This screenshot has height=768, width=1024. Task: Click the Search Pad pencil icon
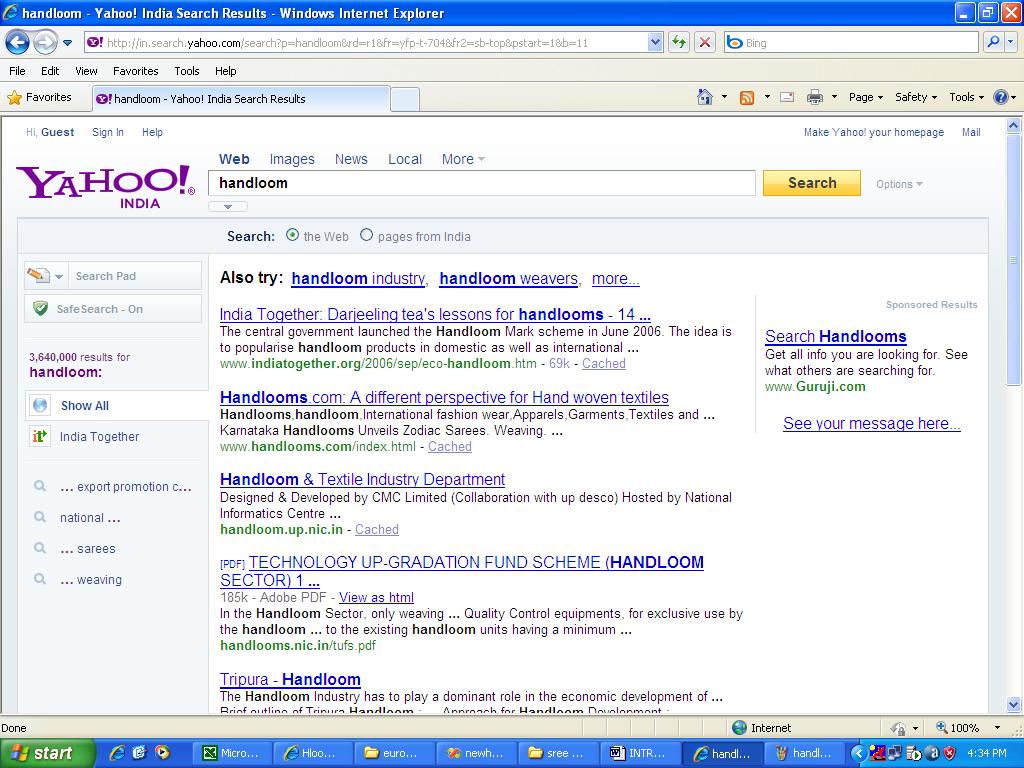click(x=38, y=276)
